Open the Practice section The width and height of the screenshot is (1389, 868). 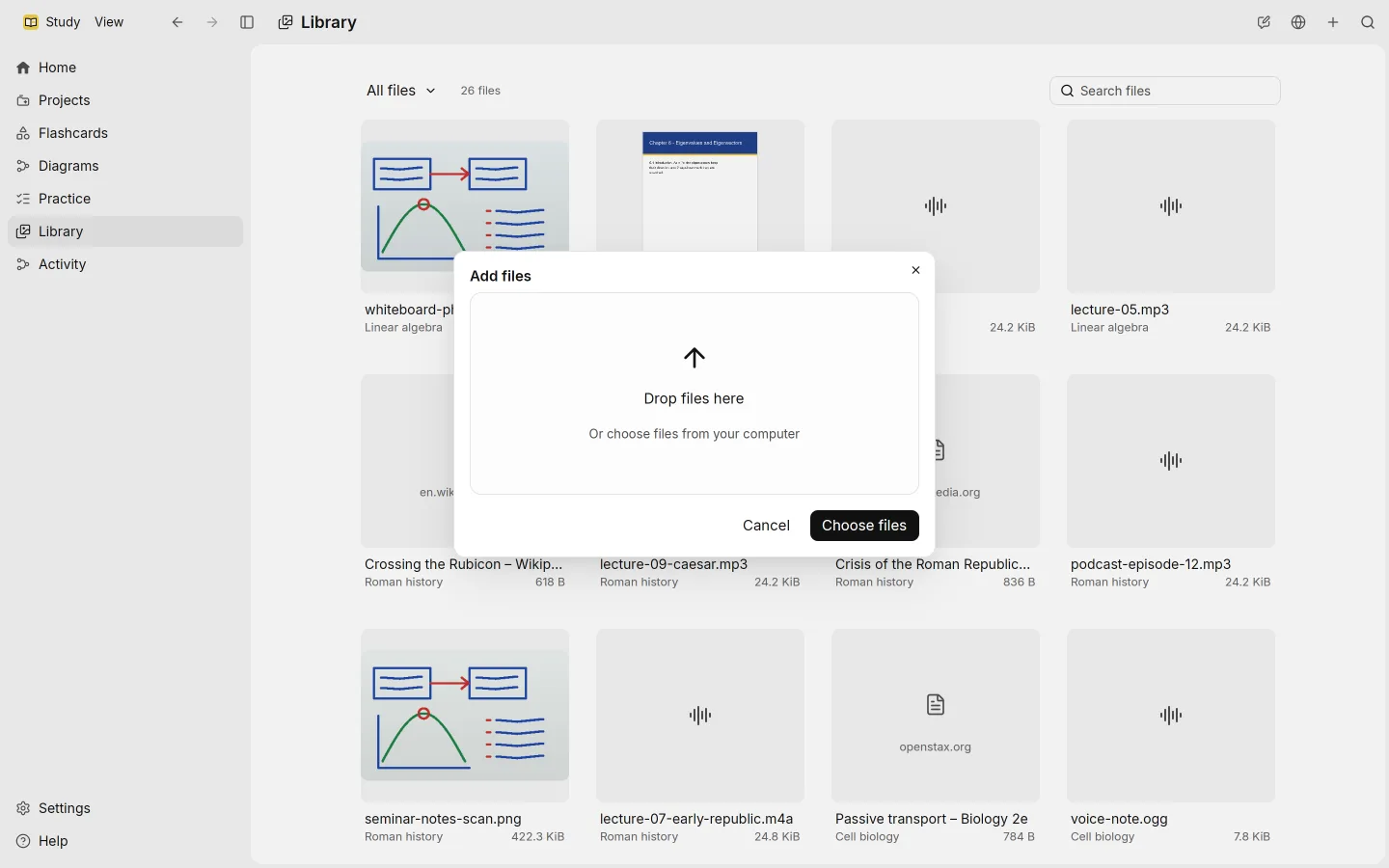(125, 199)
